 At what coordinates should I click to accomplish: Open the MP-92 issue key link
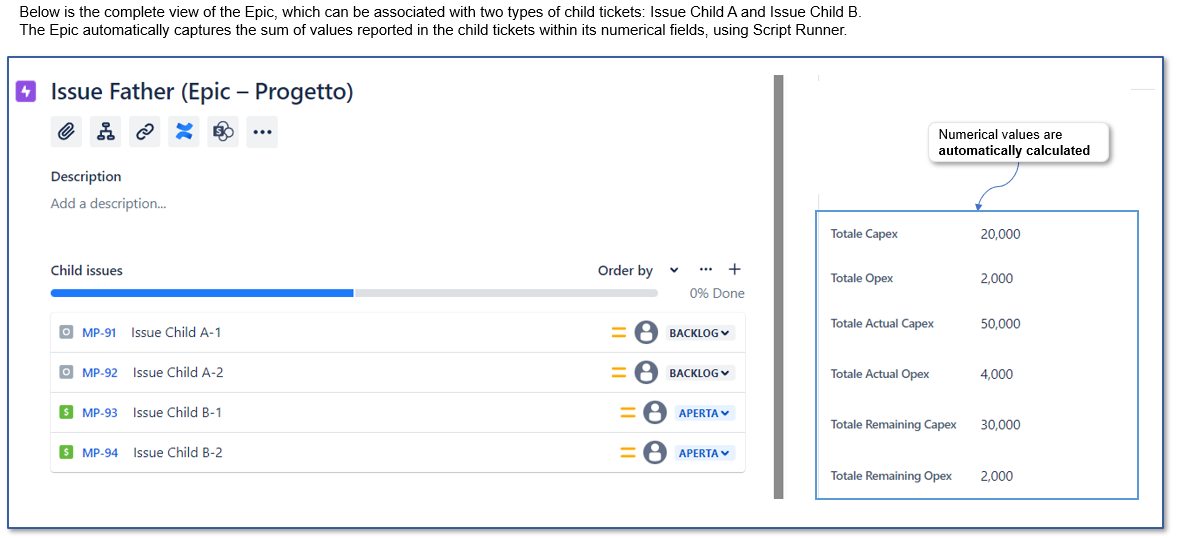100,372
